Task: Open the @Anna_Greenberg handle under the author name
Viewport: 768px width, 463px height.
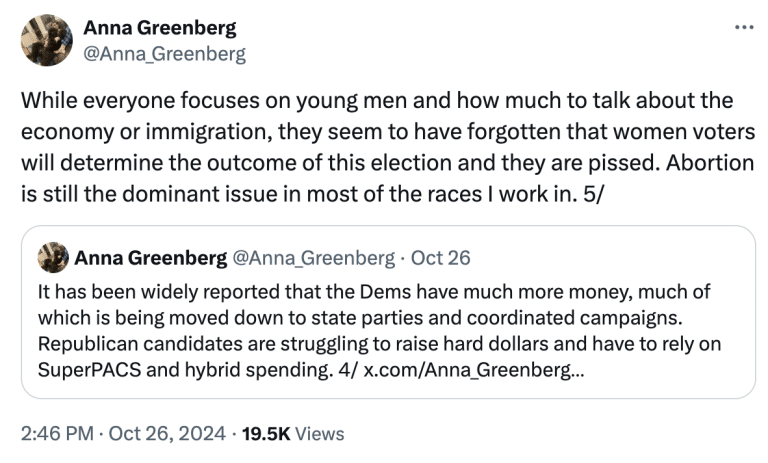Action: [x=165, y=53]
